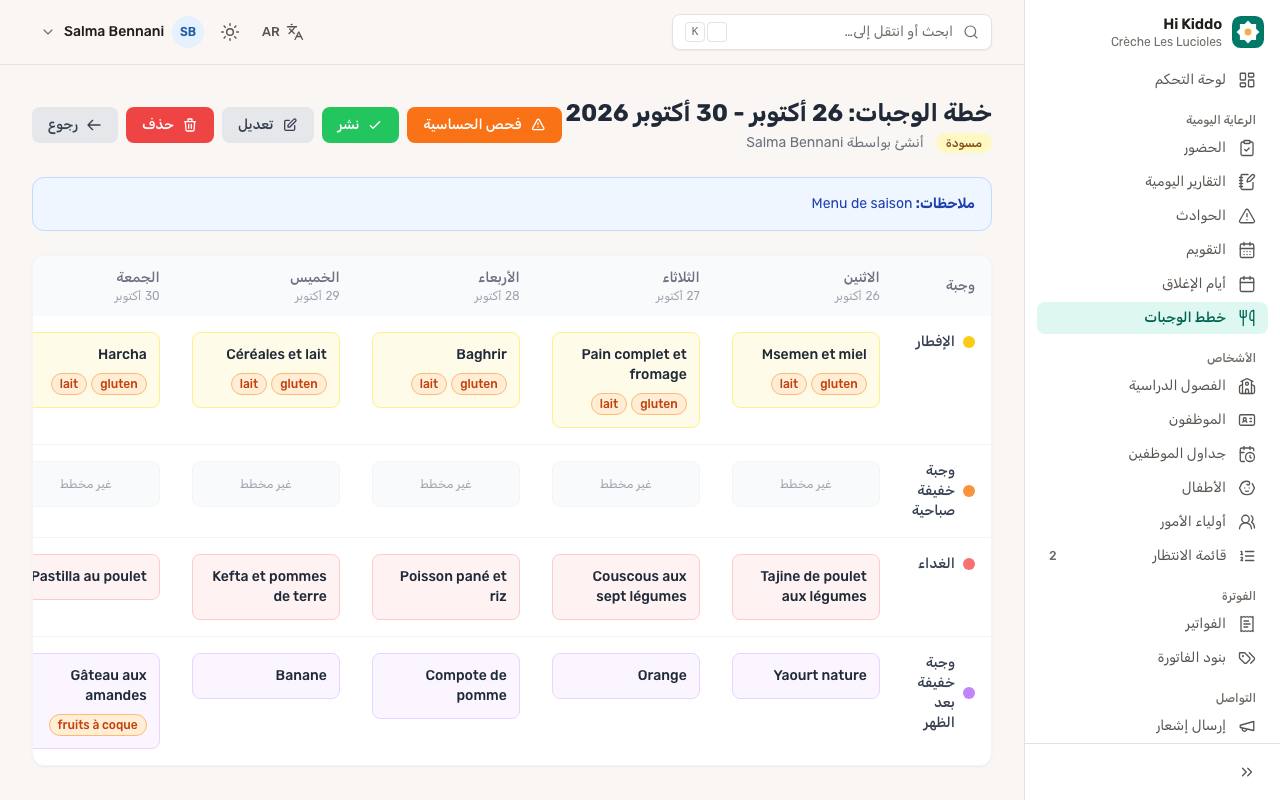Click the SB avatar
Image resolution: width=1280 pixels, height=800 pixels.
[x=188, y=32]
